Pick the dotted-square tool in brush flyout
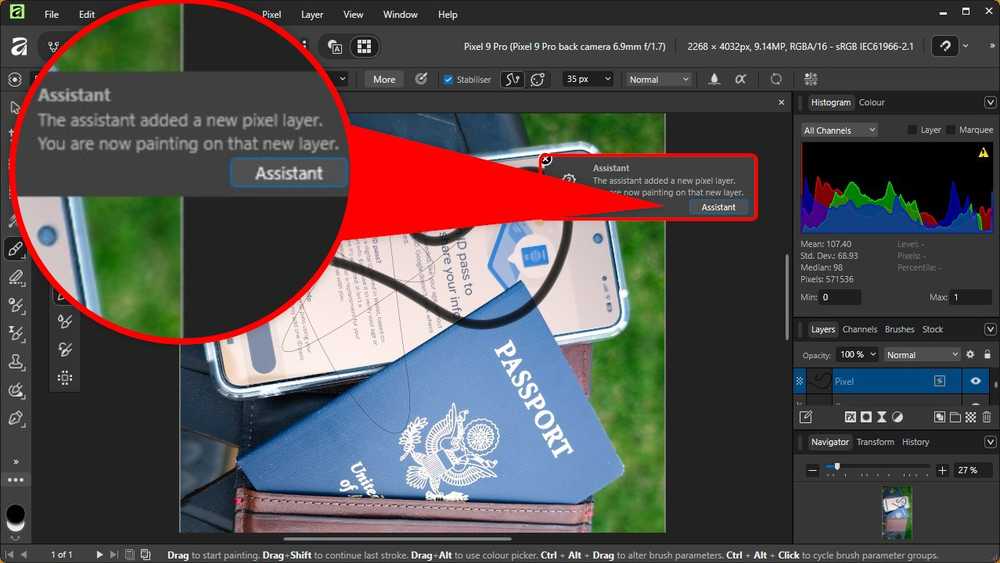Image resolution: width=1000 pixels, height=563 pixels. (x=64, y=377)
